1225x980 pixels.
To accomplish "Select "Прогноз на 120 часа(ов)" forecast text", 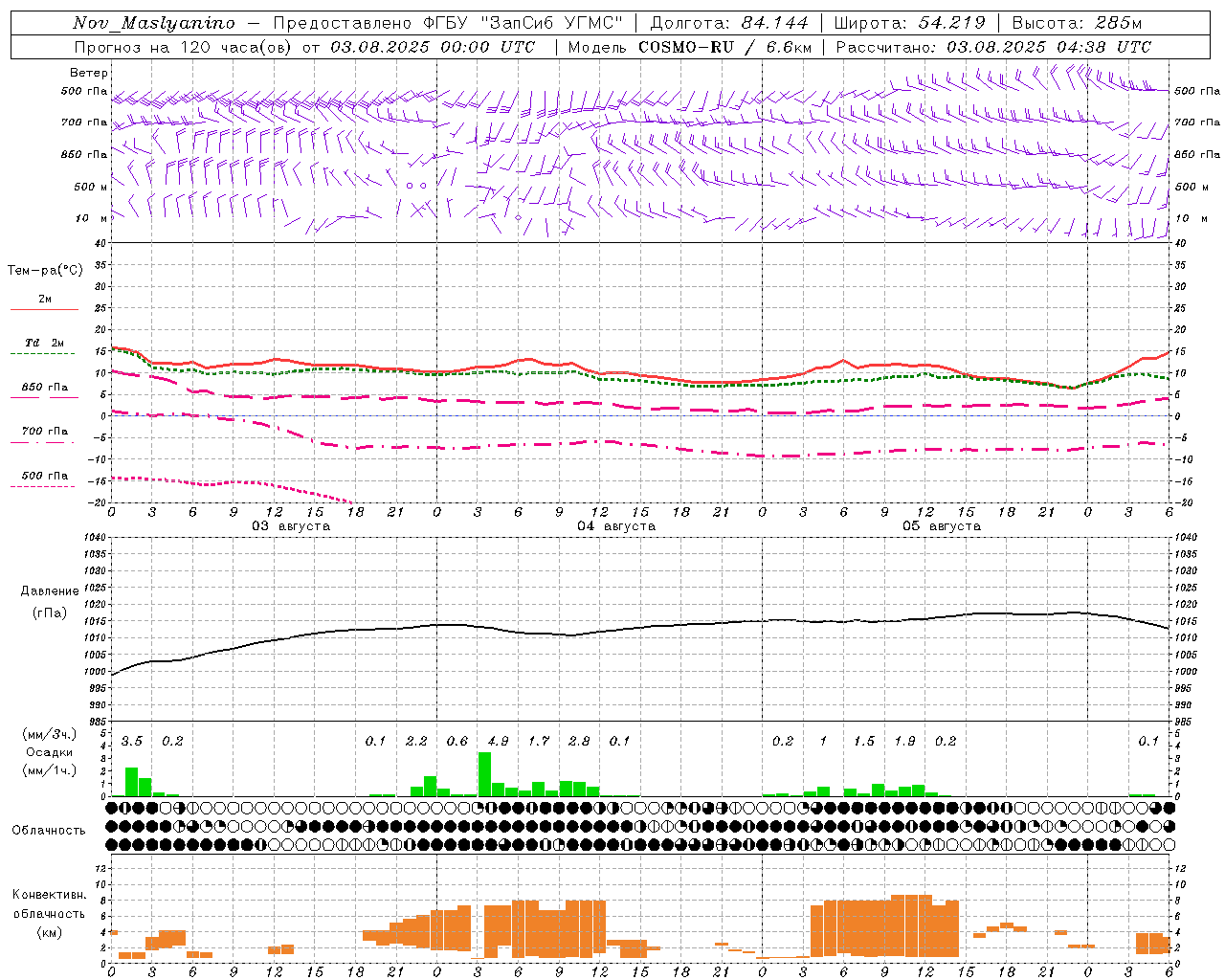I will pos(184,47).
